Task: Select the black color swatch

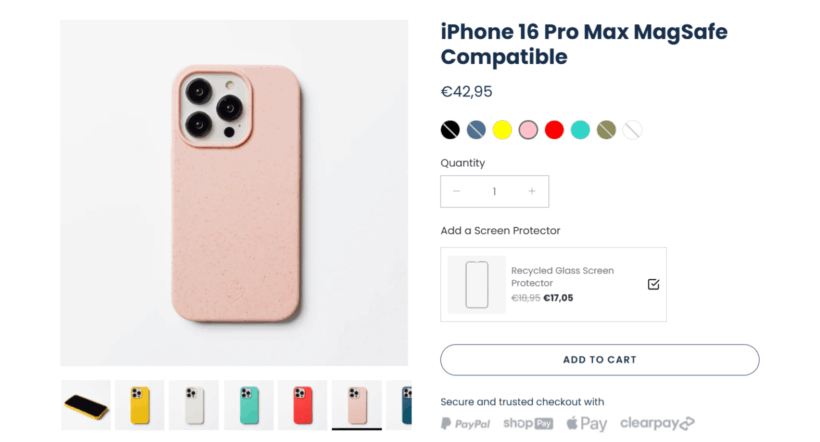Action: [x=450, y=130]
